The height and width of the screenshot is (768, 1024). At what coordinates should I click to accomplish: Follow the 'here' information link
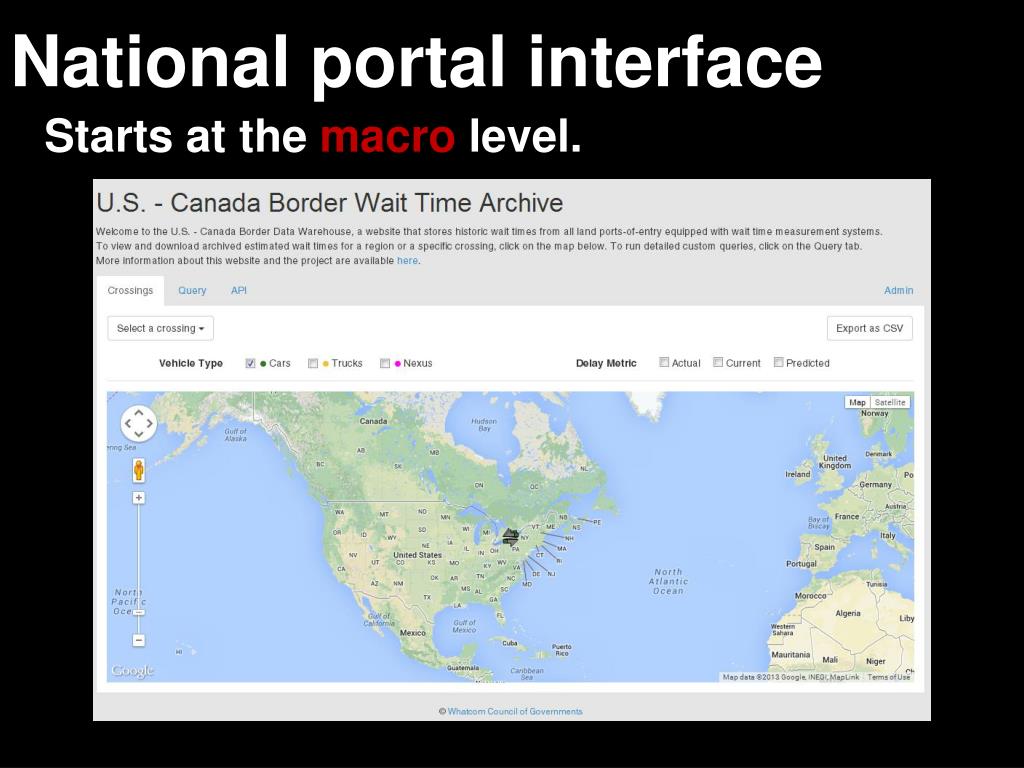coord(407,261)
